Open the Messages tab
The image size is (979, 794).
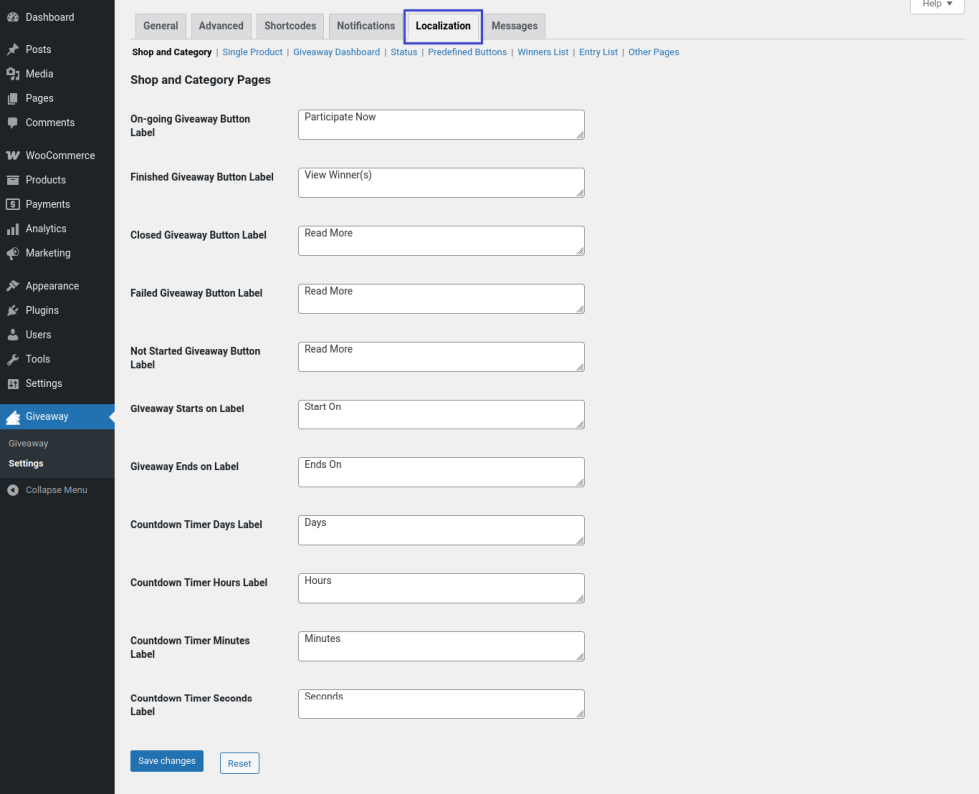(x=514, y=26)
